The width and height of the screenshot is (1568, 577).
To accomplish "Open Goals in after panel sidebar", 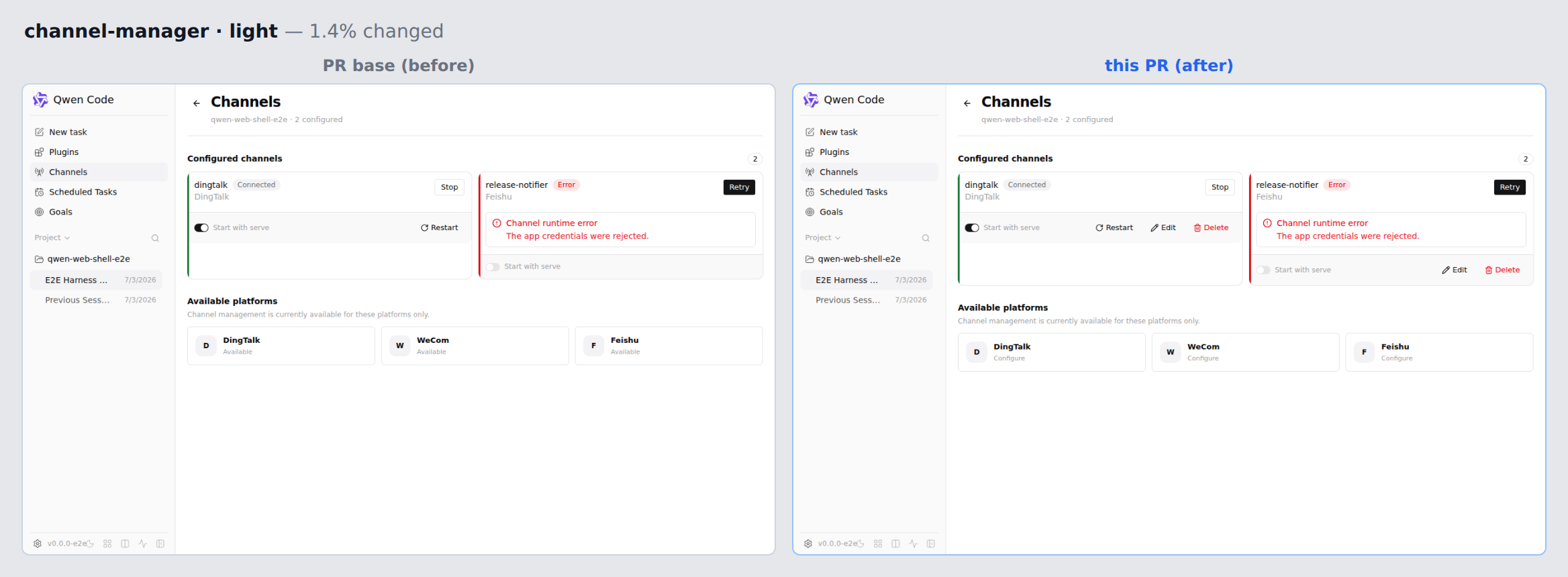I will 869,212.
